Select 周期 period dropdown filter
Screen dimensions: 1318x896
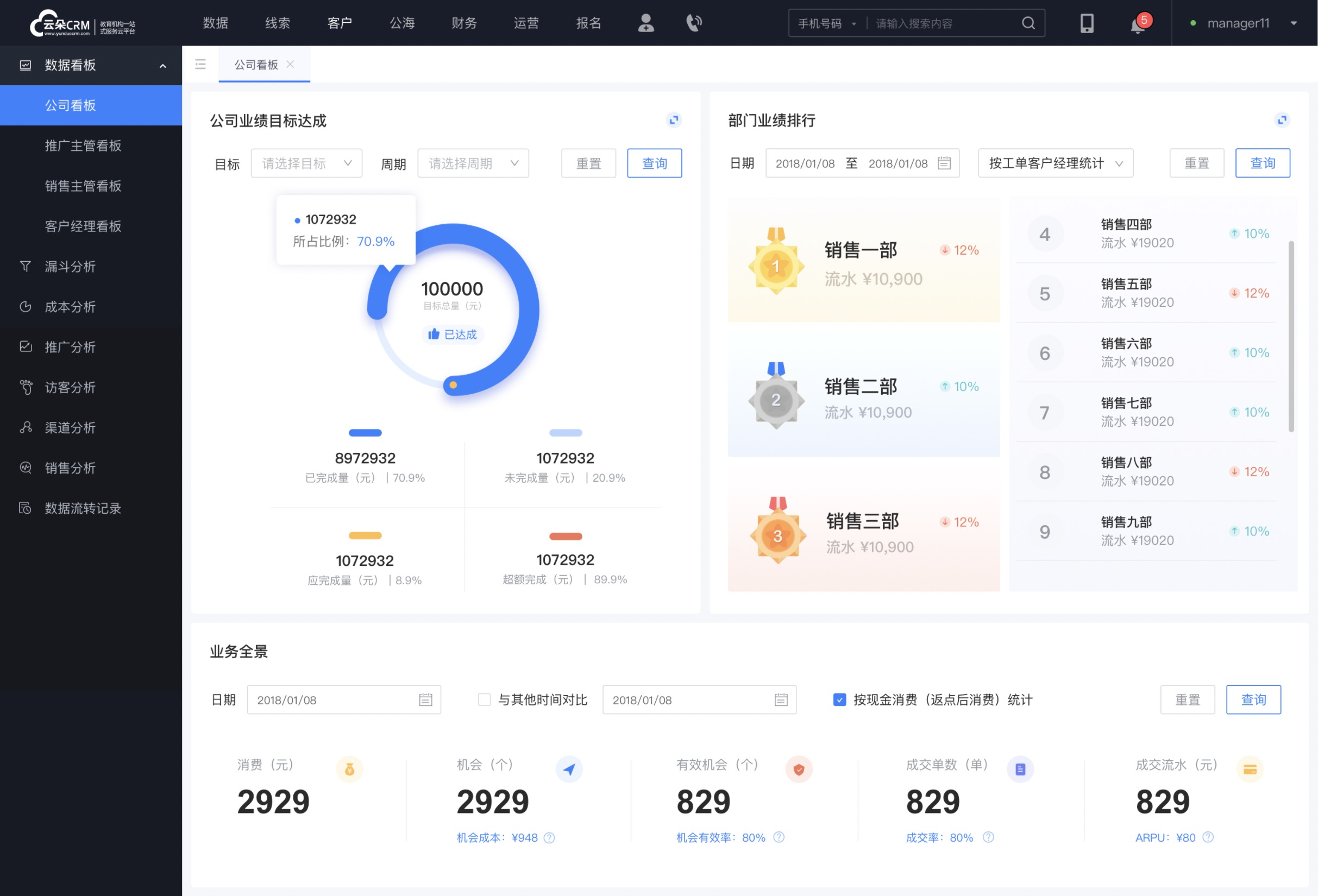pos(471,163)
